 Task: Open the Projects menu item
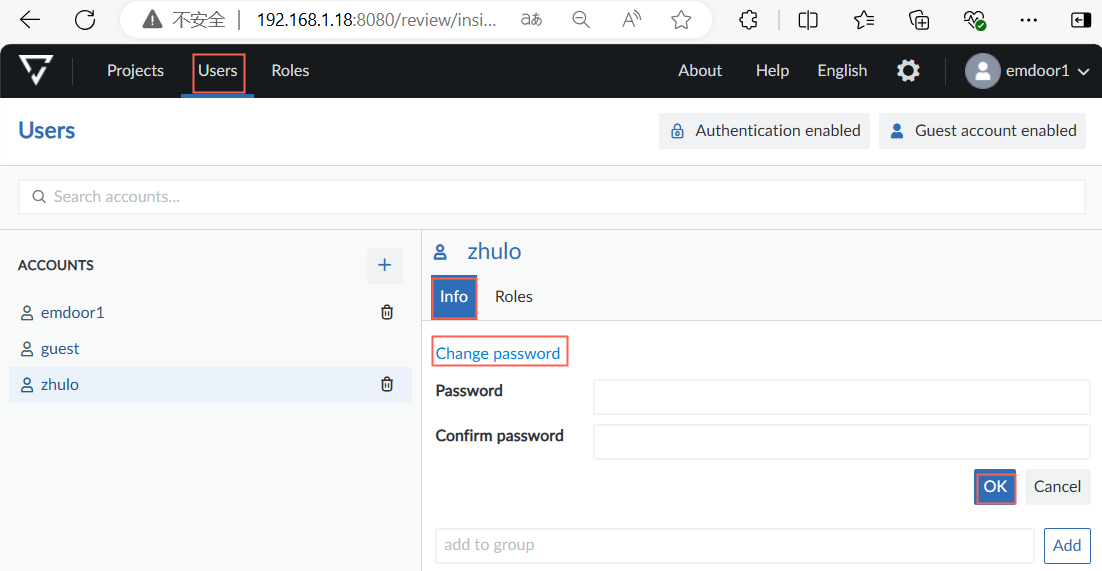[135, 71]
